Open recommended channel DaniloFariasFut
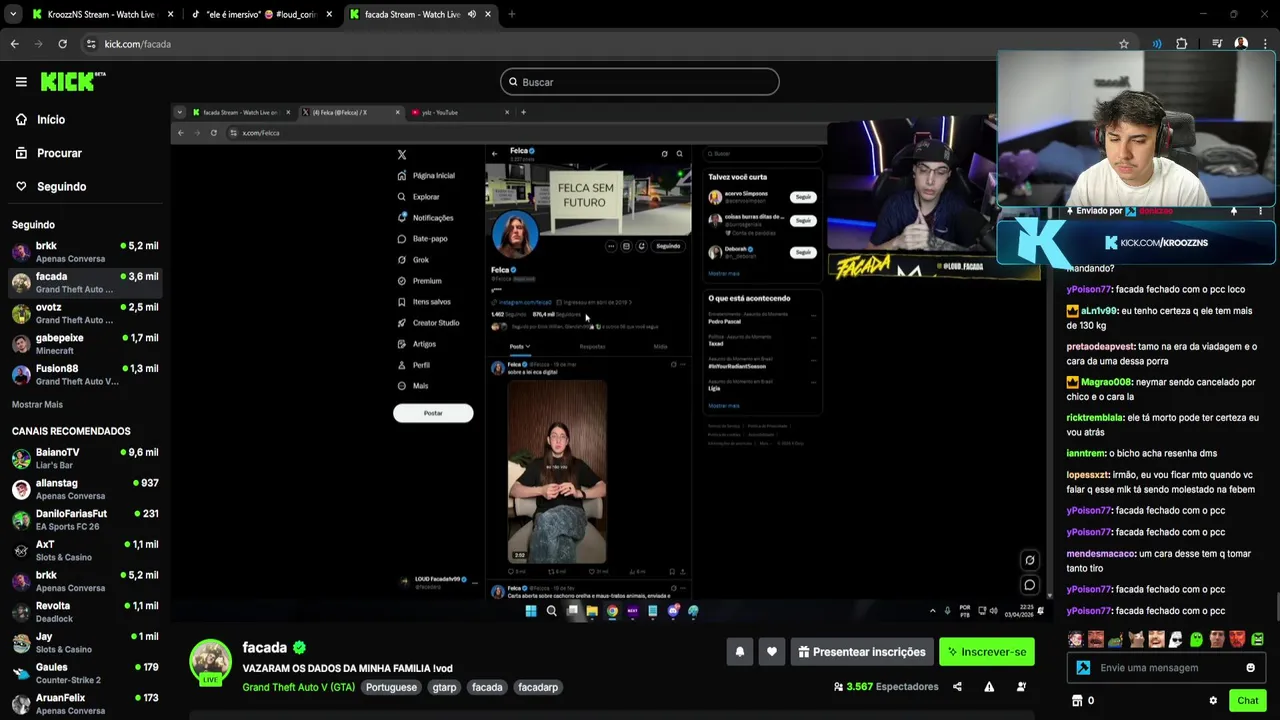Image resolution: width=1280 pixels, height=720 pixels. [x=85, y=520]
